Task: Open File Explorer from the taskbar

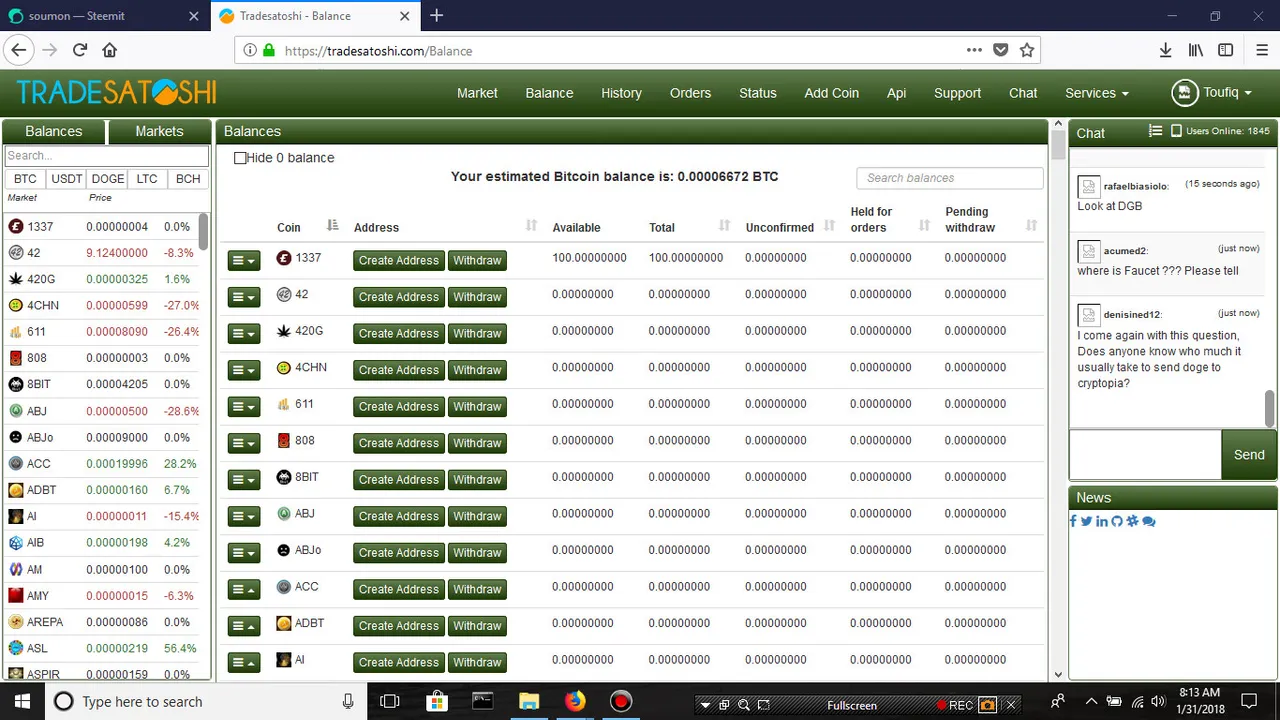Action: (x=529, y=701)
